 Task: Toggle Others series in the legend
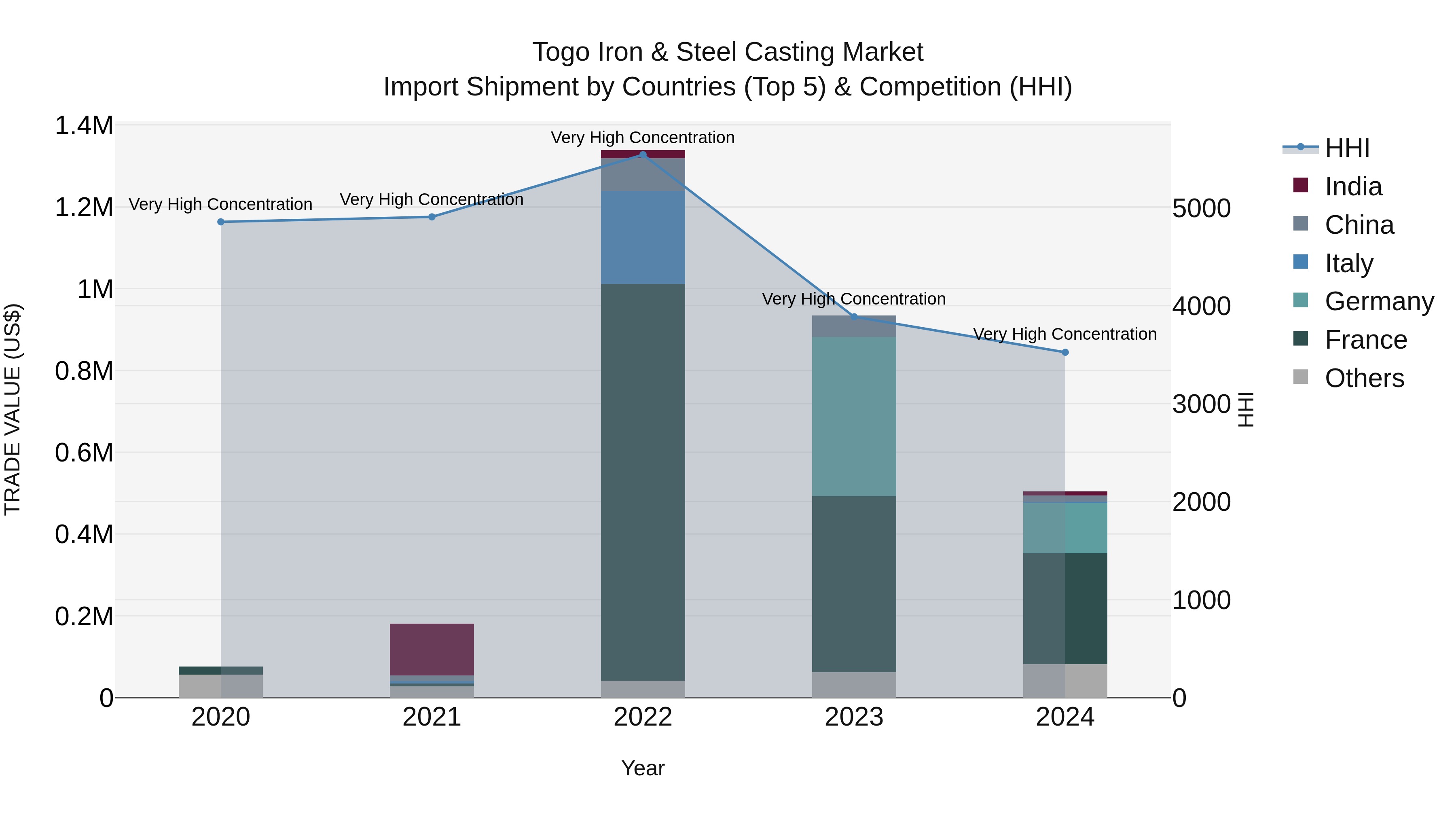point(1348,378)
